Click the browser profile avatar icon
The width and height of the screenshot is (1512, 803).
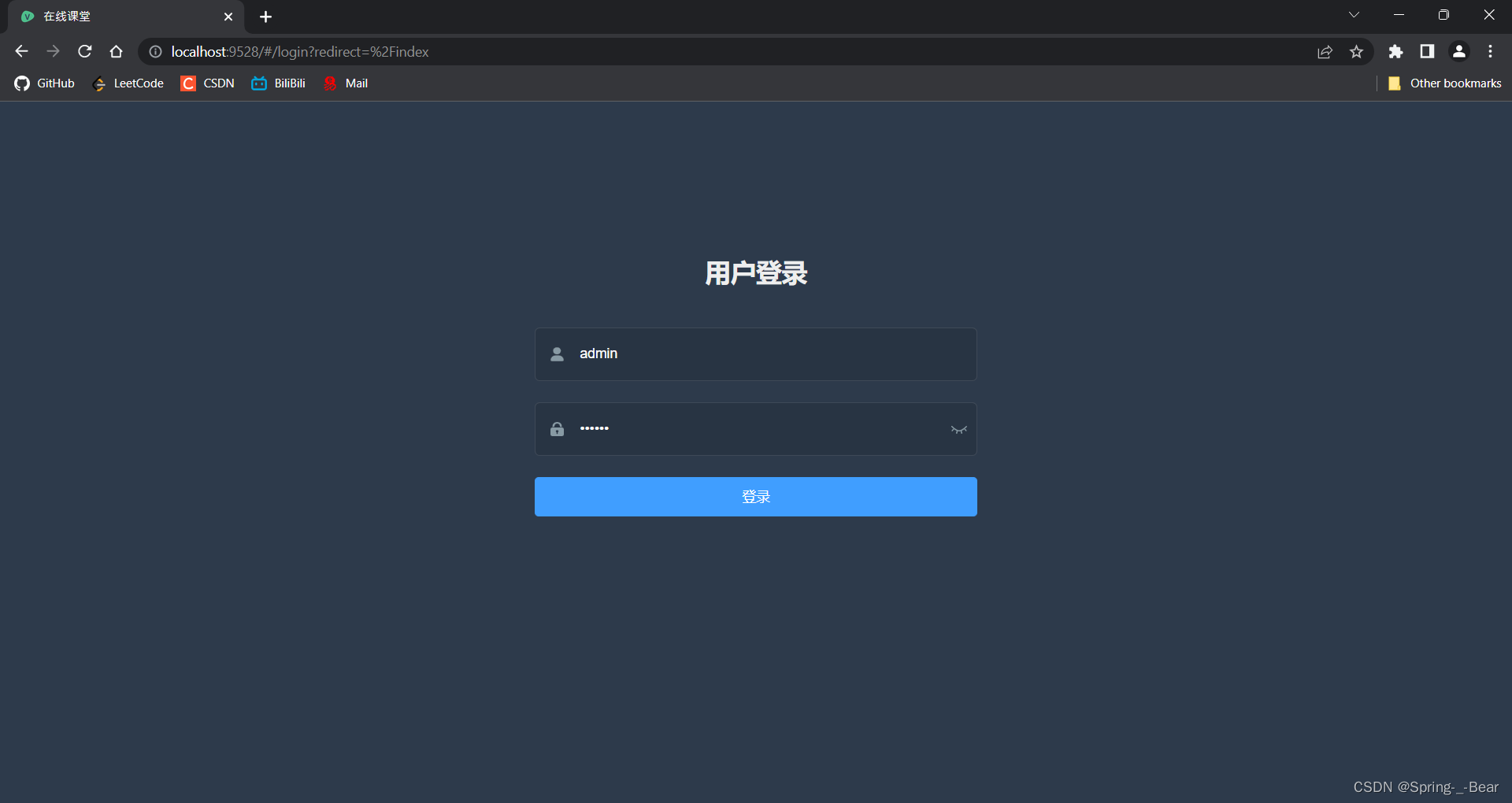tap(1458, 51)
